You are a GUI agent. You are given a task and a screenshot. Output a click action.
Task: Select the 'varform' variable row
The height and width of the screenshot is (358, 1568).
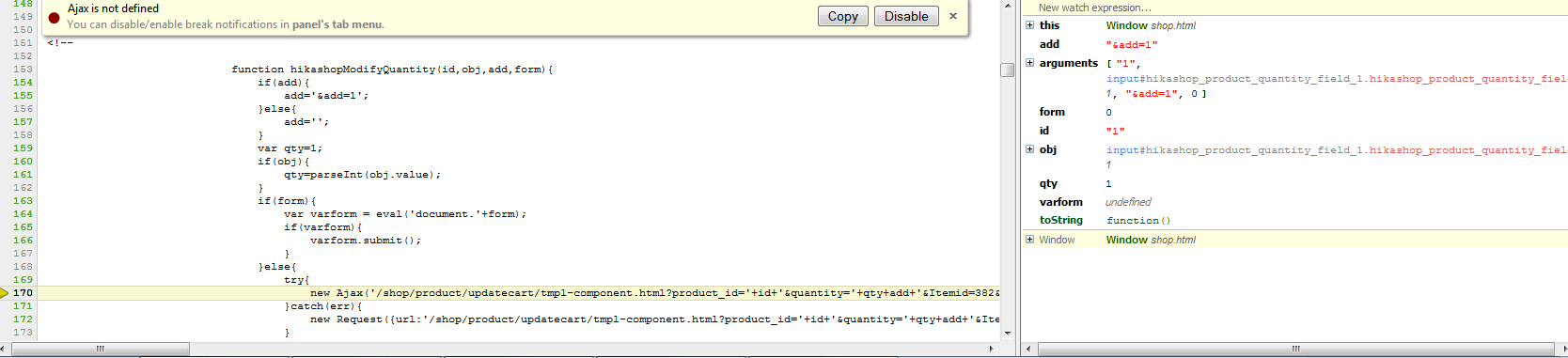[x=1294, y=202]
